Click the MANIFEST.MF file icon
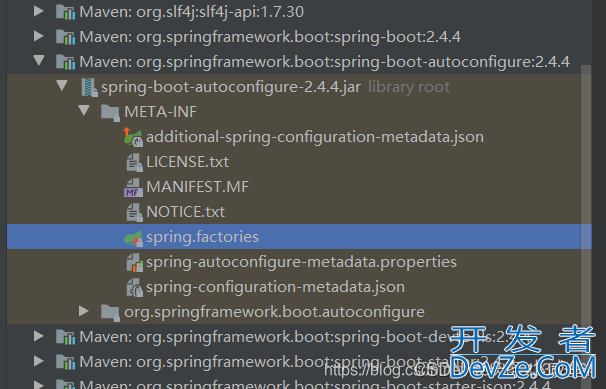The height and width of the screenshot is (389, 606). [x=133, y=187]
